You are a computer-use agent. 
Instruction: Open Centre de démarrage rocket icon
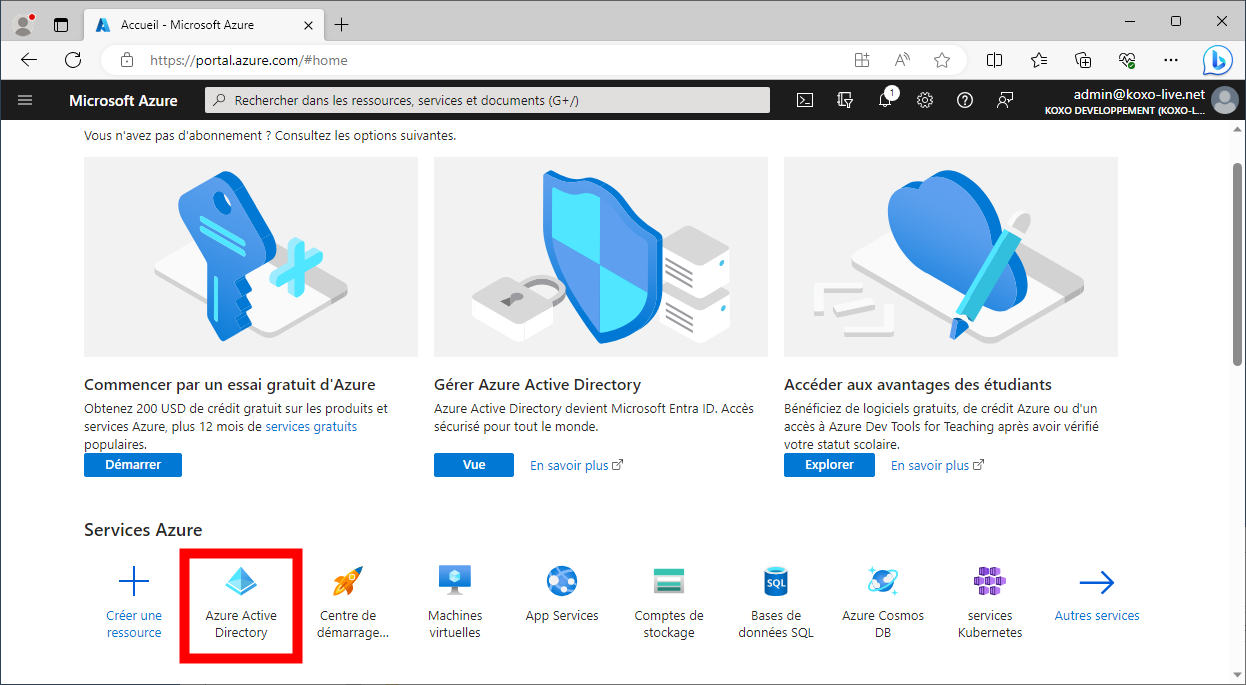click(x=348, y=581)
